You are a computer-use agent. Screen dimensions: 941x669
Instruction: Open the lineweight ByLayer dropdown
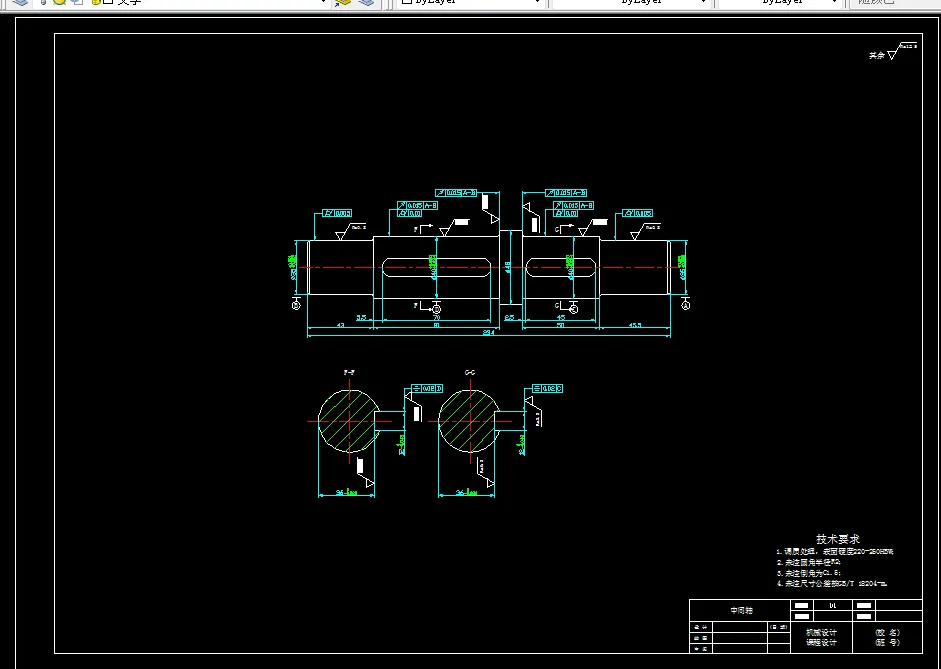[779, 2]
